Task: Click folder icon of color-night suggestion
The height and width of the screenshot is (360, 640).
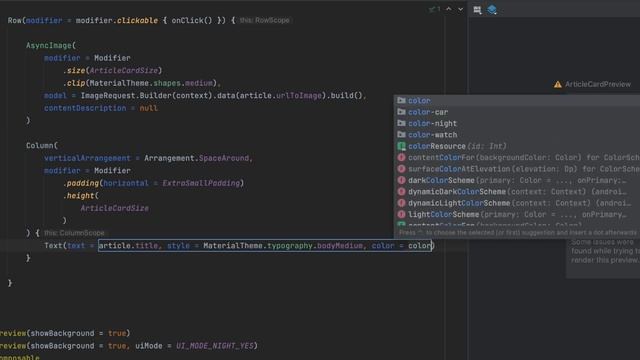Action: tap(401, 123)
